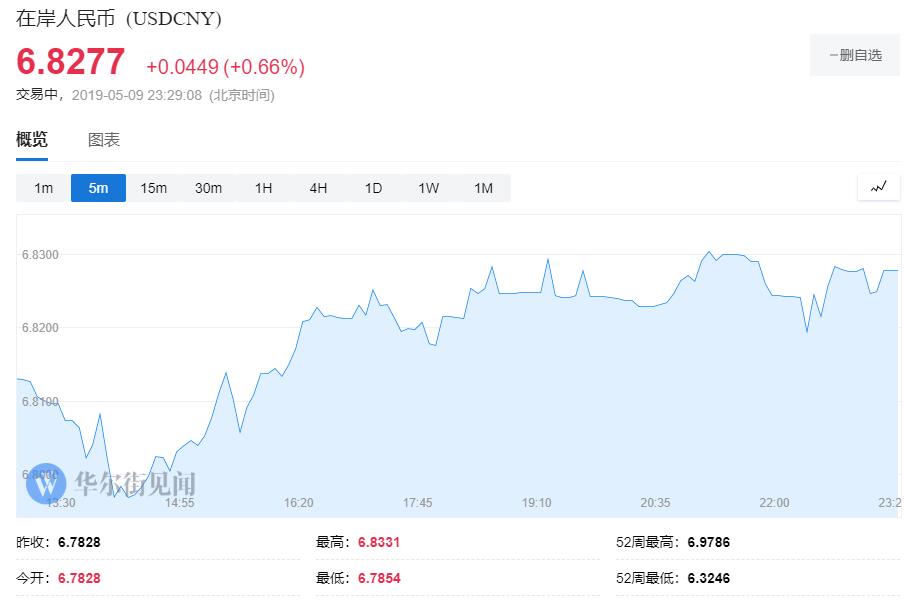This screenshot has height=608, width=904.
Task: Show the 1D daily chart
Action: [373, 188]
